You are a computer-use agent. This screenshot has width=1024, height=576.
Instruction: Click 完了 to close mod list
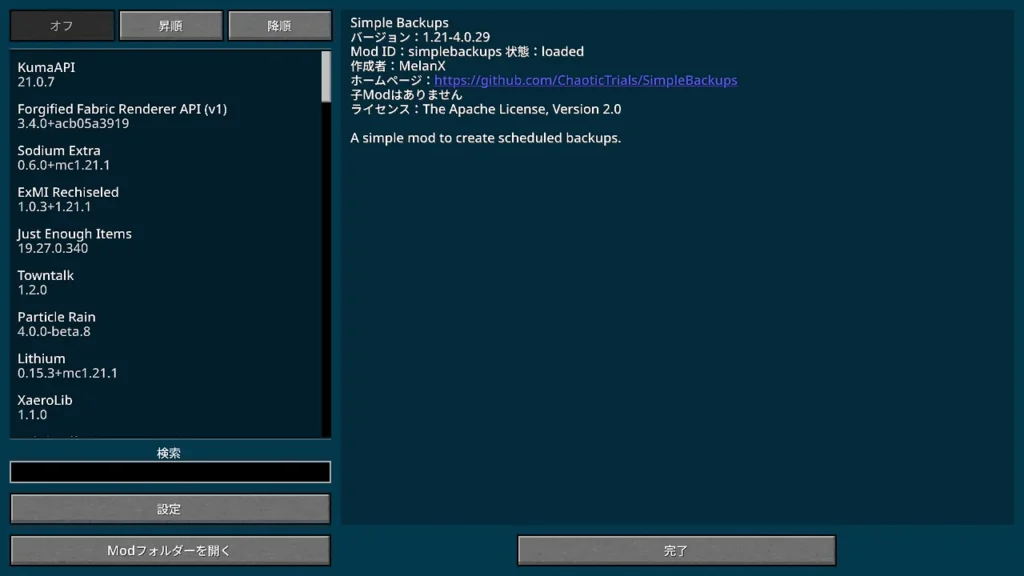(x=676, y=550)
